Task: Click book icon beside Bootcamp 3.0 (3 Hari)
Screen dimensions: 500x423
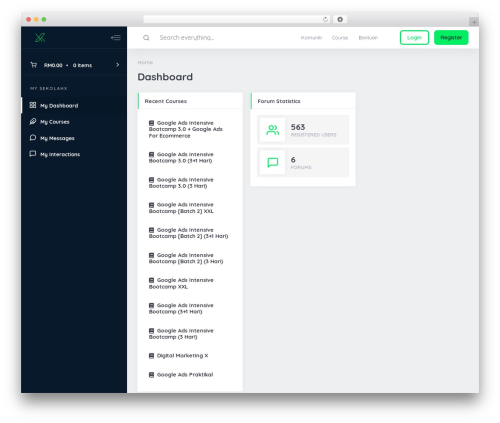Action: 151,180
